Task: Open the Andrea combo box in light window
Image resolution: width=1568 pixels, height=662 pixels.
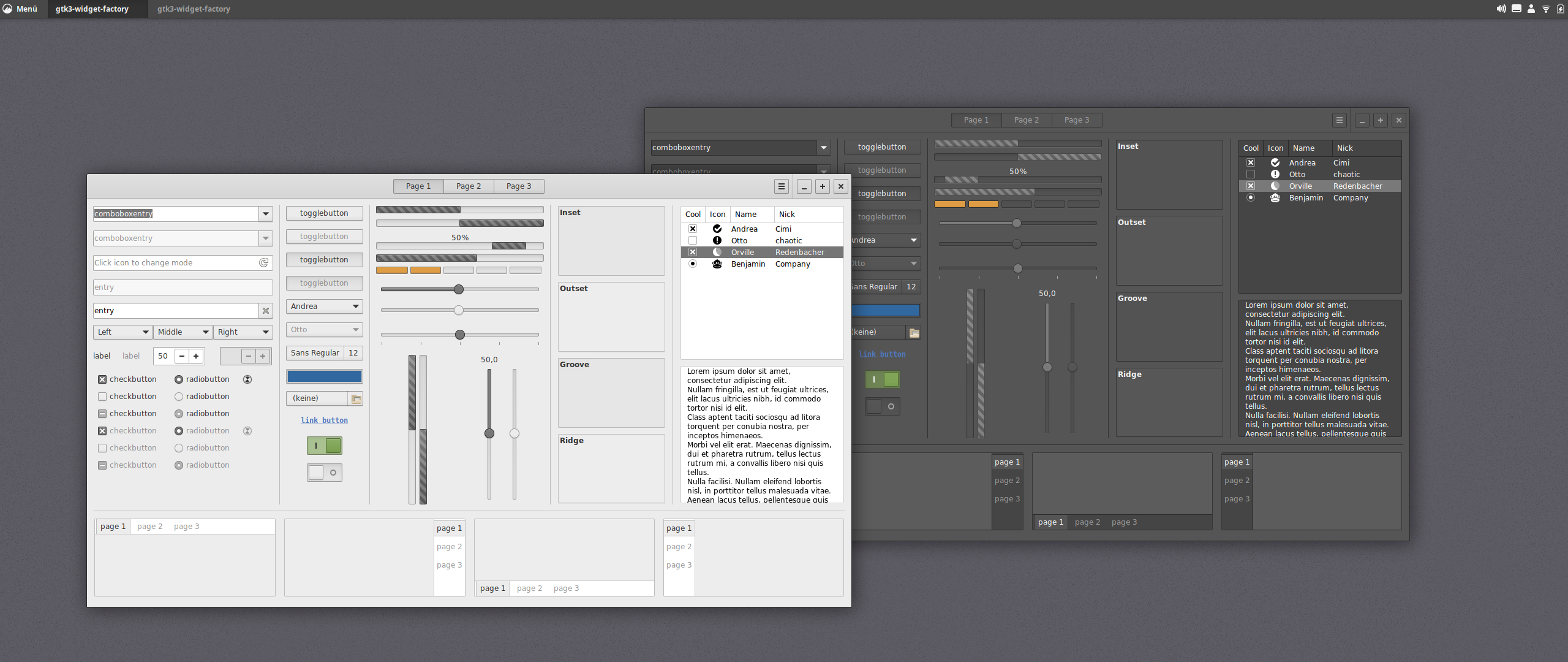Action: pos(325,306)
